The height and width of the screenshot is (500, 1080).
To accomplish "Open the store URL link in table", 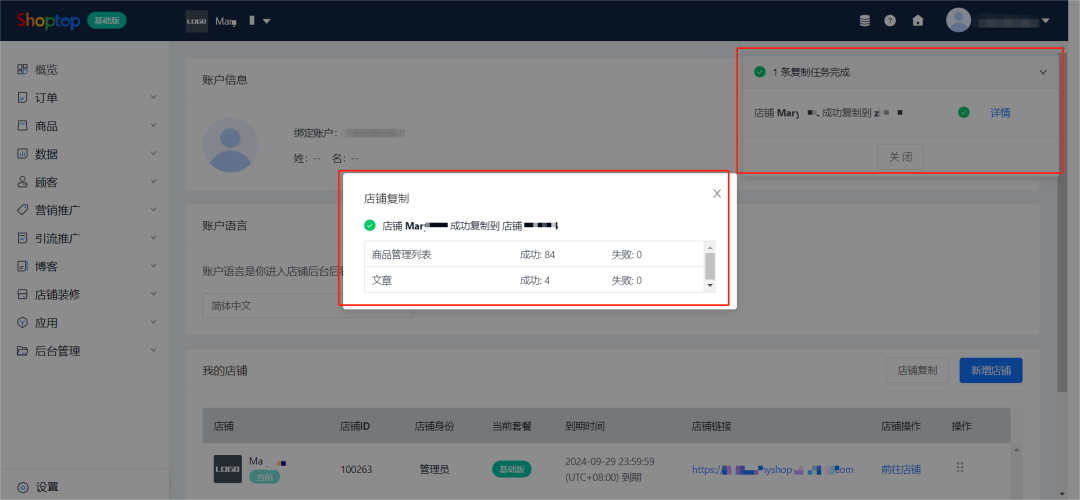I will (x=773, y=470).
